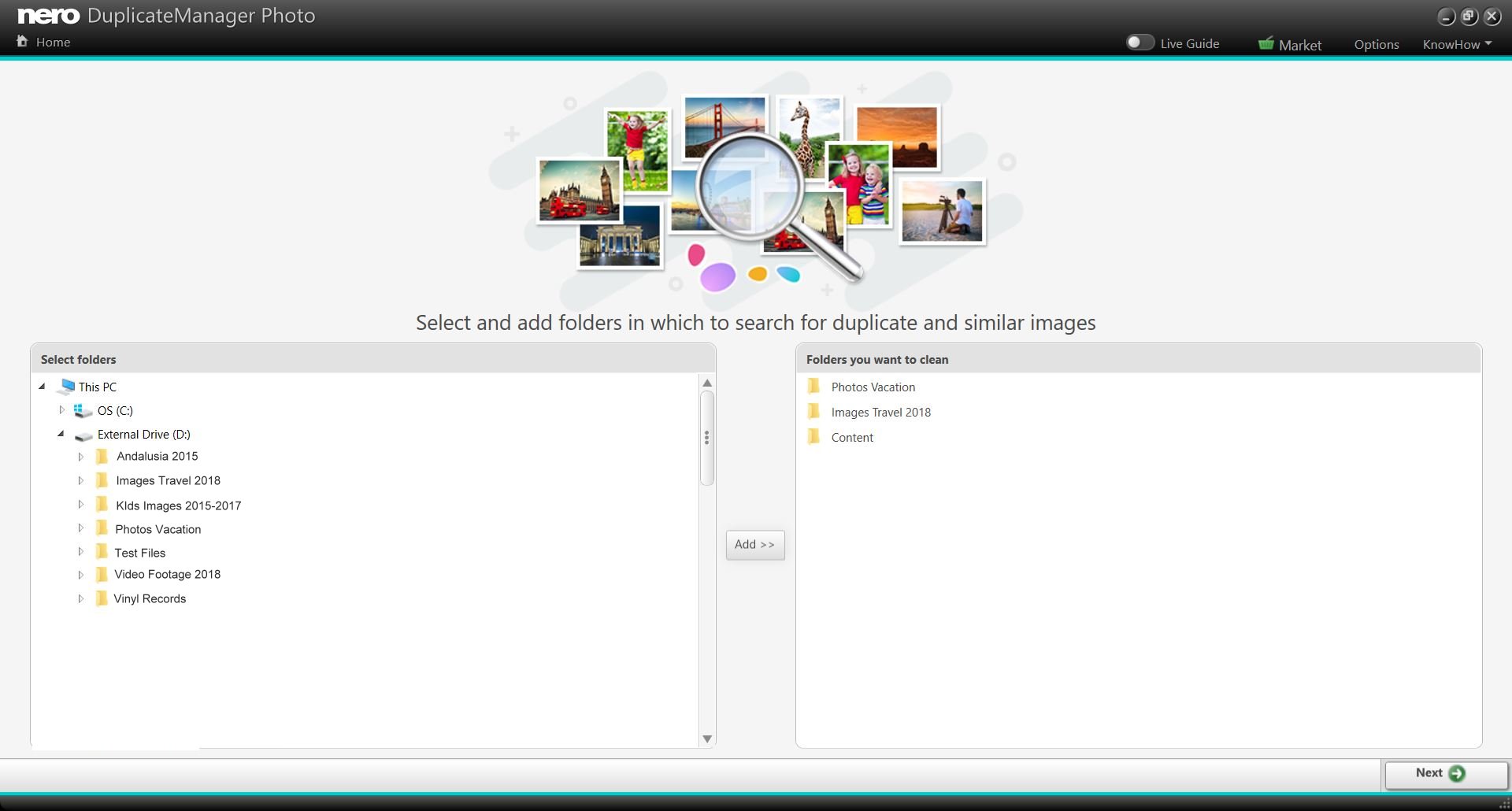Select Photos Vacation in clean list
The width and height of the screenshot is (1512, 811).
tap(873, 387)
